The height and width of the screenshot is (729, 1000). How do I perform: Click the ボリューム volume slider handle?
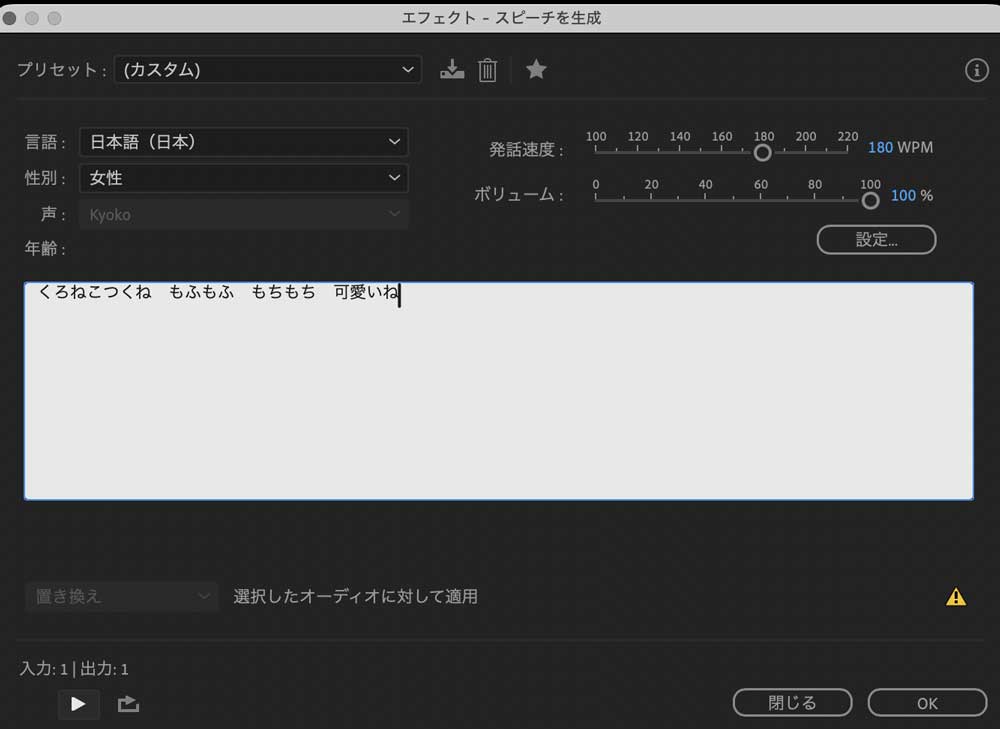point(870,200)
